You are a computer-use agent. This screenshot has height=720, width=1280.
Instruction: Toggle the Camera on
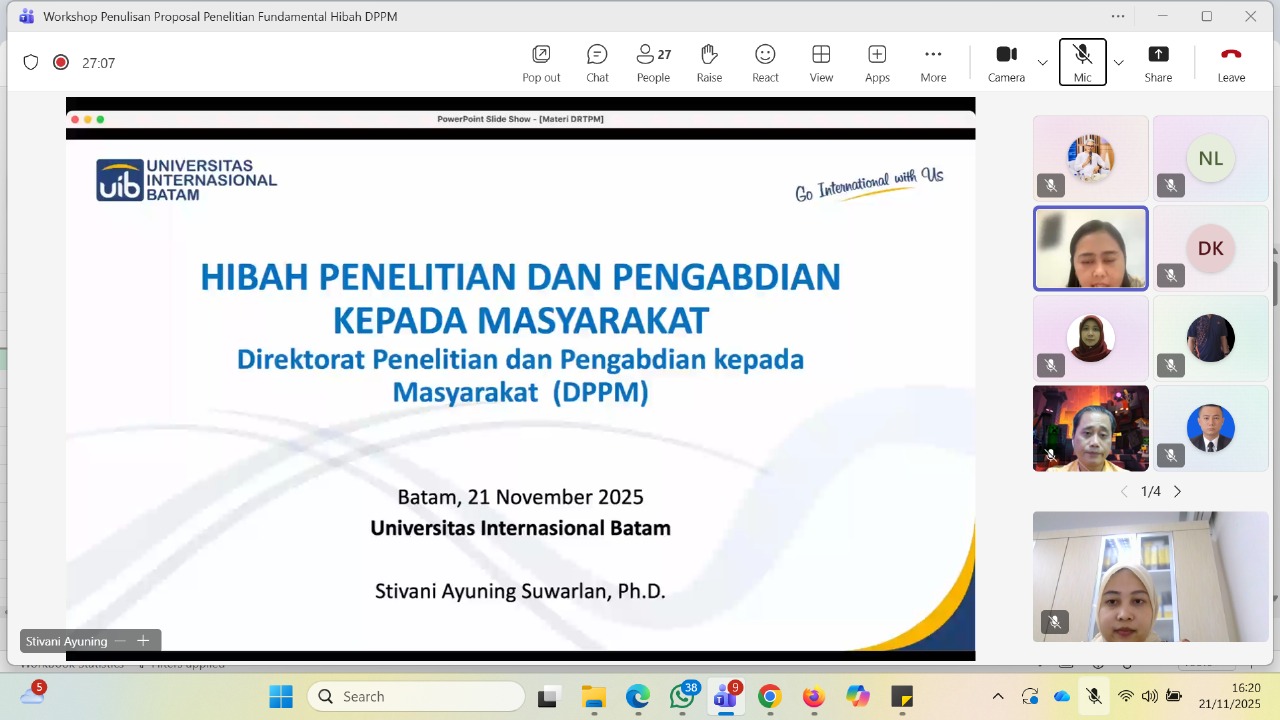coord(1006,63)
